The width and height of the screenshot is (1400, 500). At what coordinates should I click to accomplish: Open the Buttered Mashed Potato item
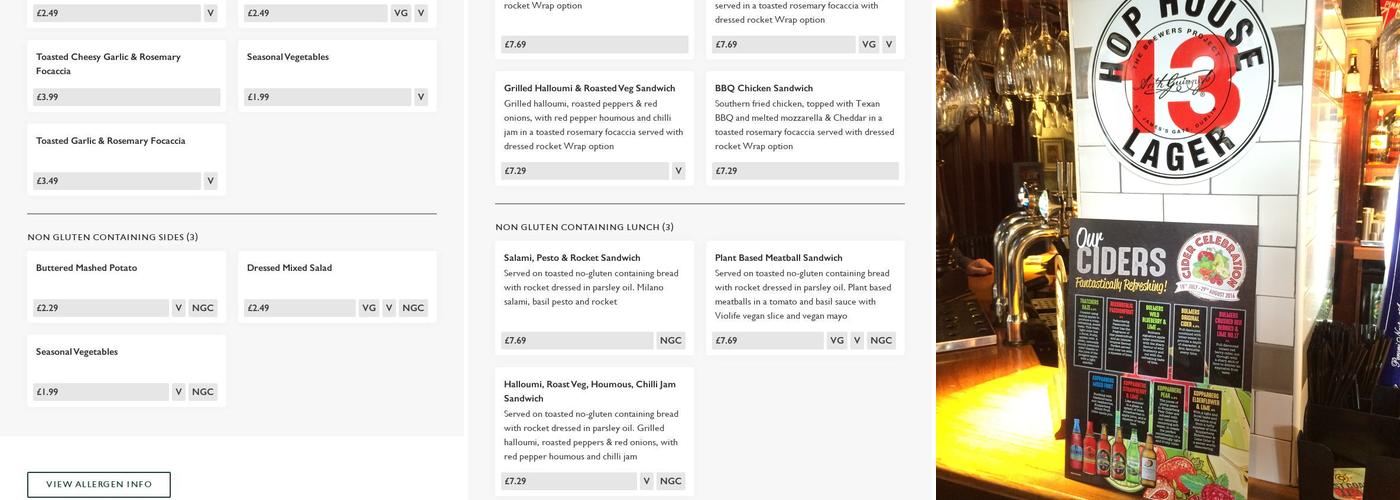click(87, 268)
